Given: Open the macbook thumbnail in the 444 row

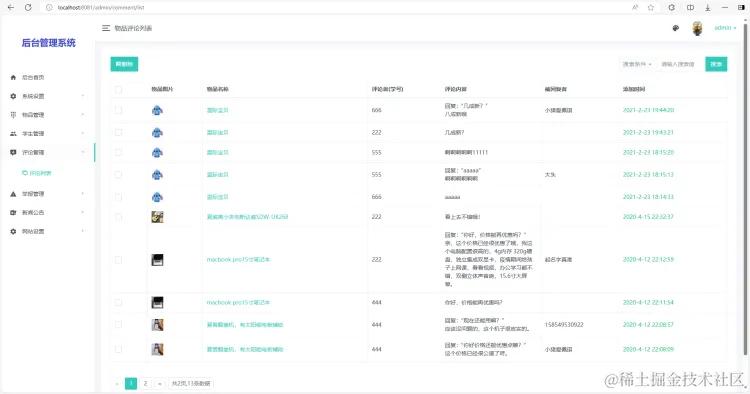Looking at the screenshot, I should (x=157, y=302).
